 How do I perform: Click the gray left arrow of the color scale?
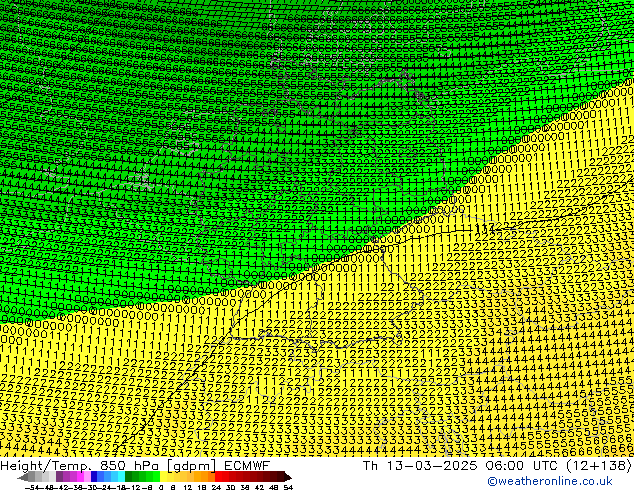[22, 477]
